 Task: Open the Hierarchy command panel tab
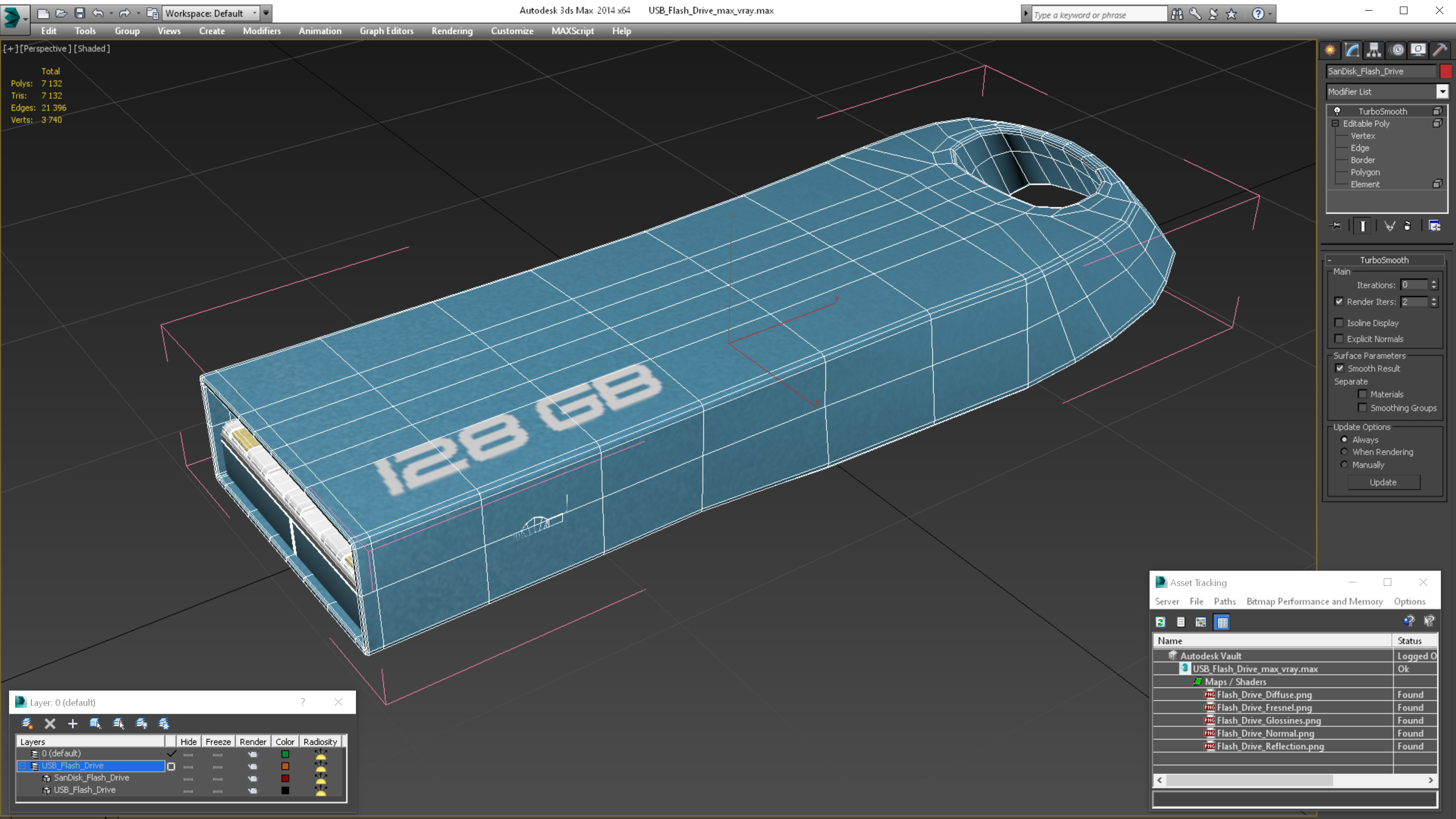pyautogui.click(x=1374, y=51)
